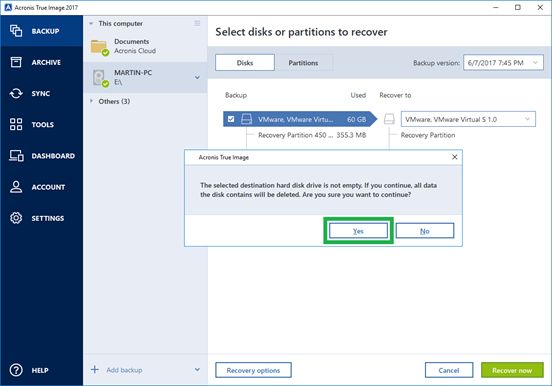This screenshot has height=386, width=552.
Task: Open the Account person icon
Action: click(x=16, y=187)
